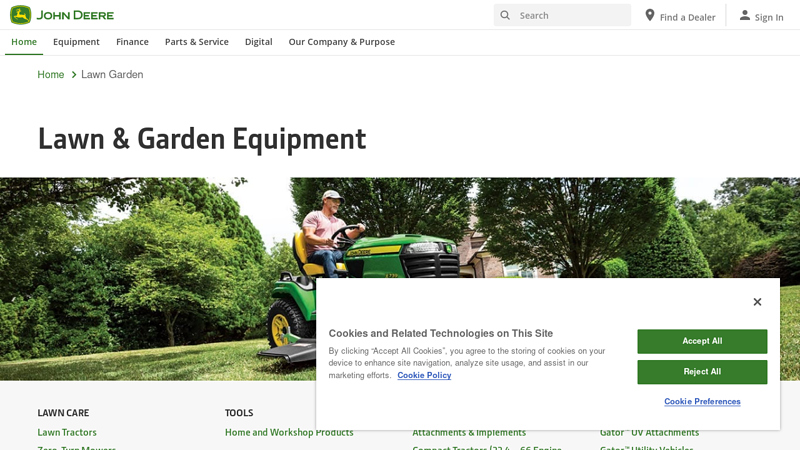Open the Cookie Policy link
The image size is (800, 450).
[424, 375]
